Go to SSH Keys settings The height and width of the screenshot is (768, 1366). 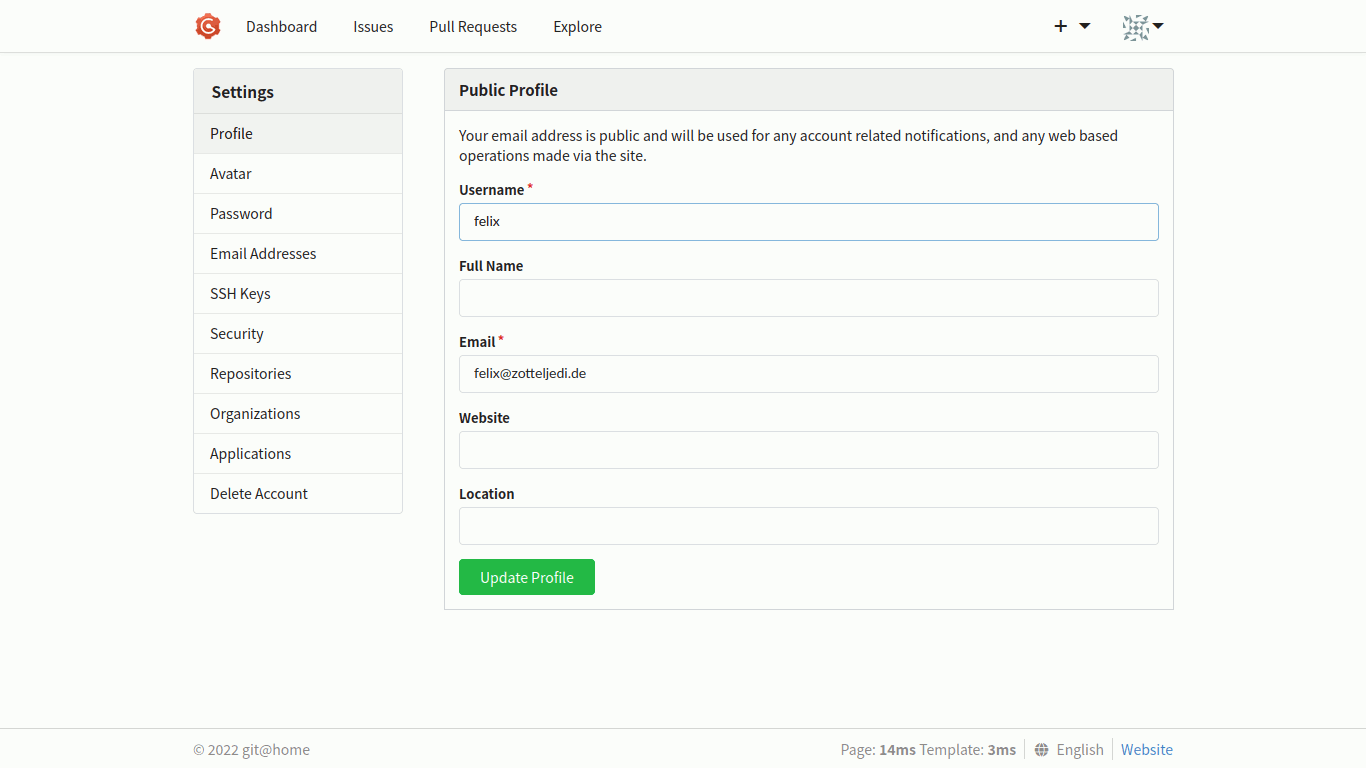(240, 294)
